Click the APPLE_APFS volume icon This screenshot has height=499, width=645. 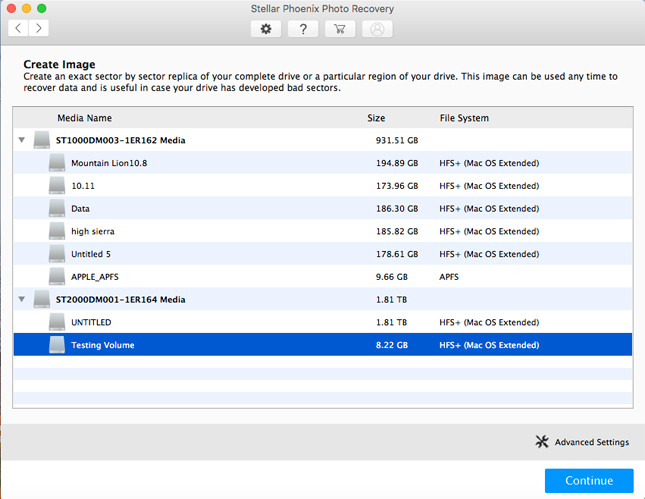pyautogui.click(x=57, y=277)
